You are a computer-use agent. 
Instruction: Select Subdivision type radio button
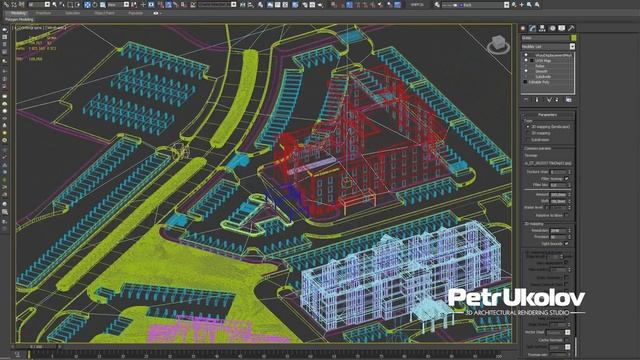(x=528, y=140)
